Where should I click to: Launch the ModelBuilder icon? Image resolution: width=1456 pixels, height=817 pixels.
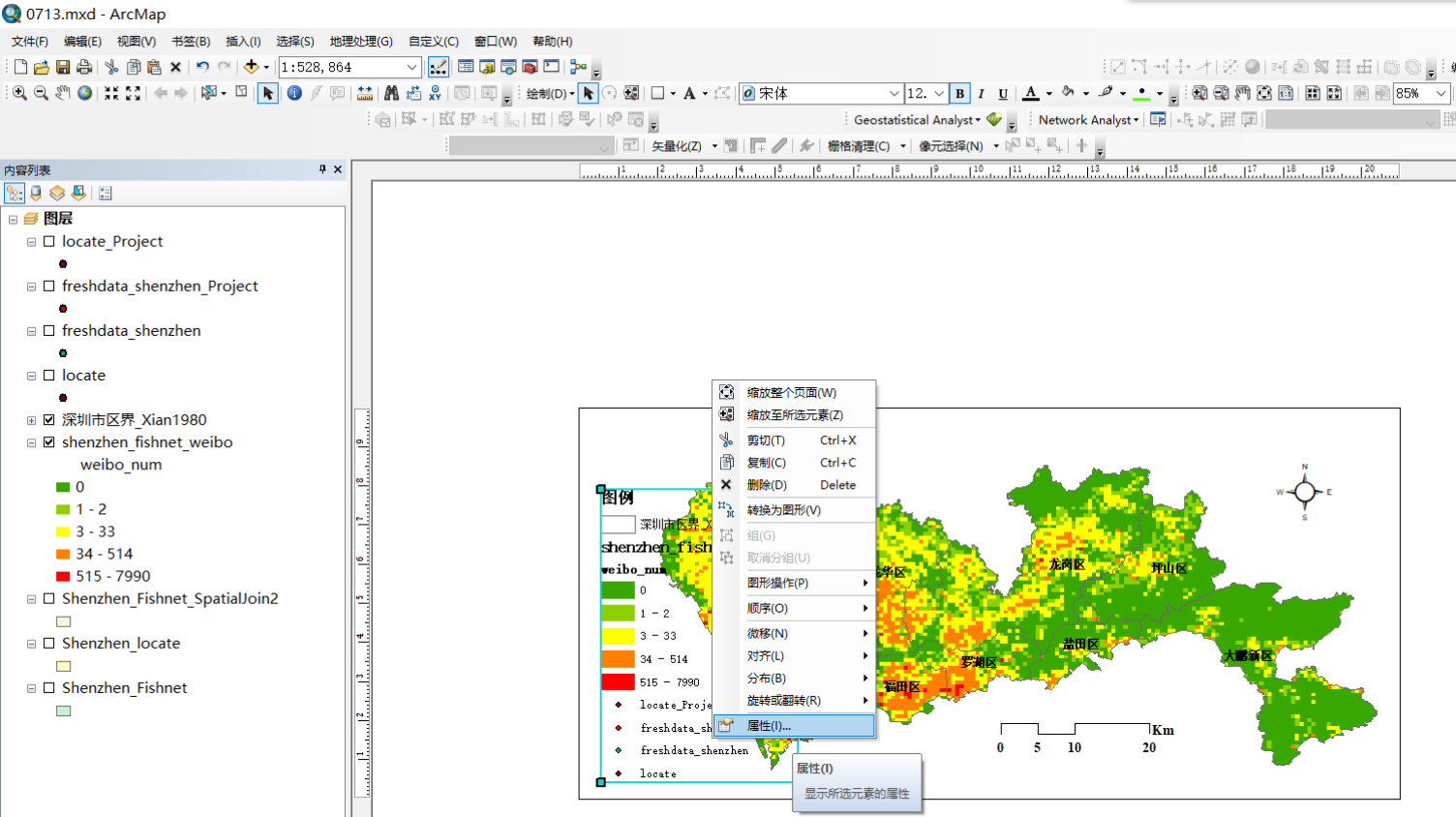click(579, 67)
